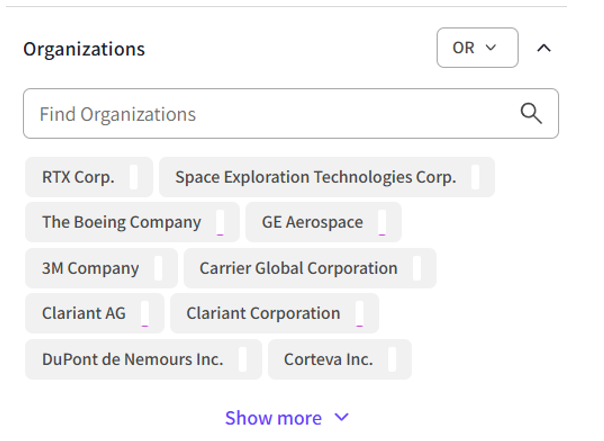Viewport: 604px width, 441px height.
Task: Click the icon beside Corteva Inc.
Action: pos(392,359)
